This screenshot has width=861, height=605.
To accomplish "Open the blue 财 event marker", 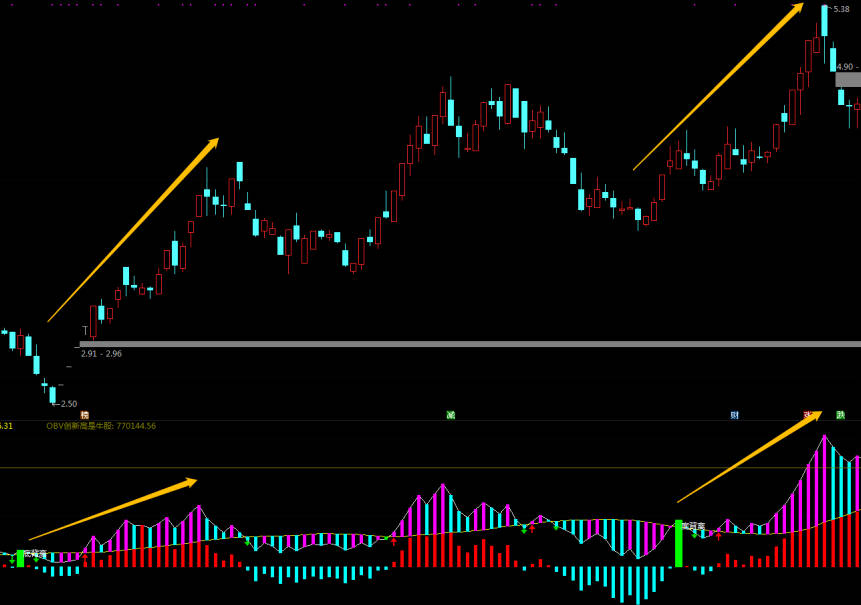I will (x=734, y=415).
